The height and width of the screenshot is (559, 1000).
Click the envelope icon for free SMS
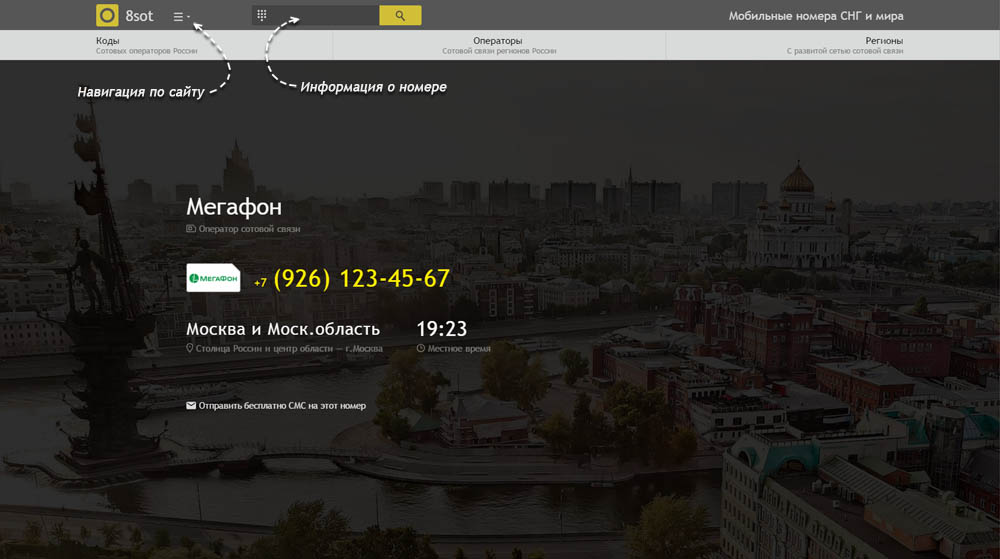(191, 405)
